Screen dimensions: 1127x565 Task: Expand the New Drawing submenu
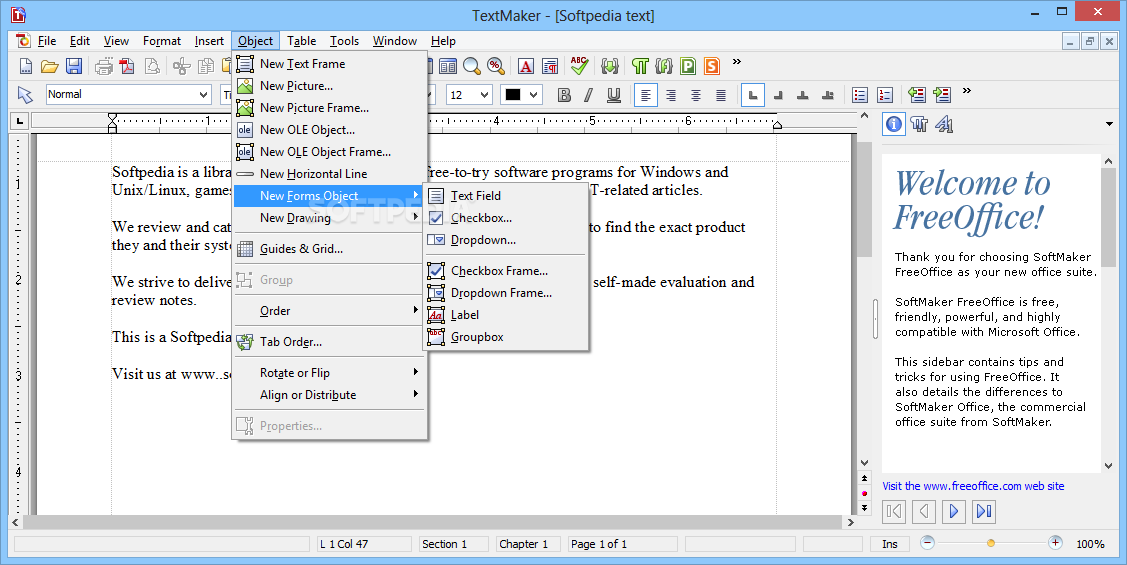pos(330,218)
